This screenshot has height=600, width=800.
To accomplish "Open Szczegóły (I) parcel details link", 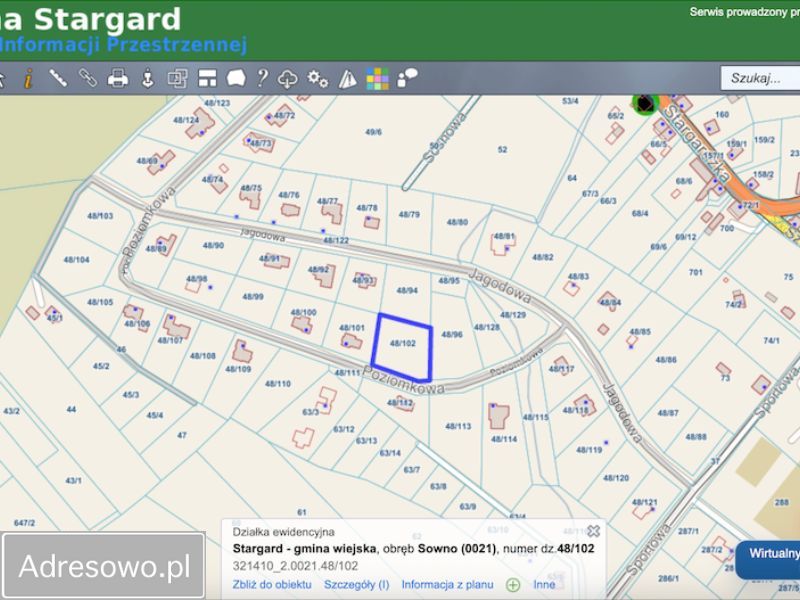I will (x=356, y=584).
